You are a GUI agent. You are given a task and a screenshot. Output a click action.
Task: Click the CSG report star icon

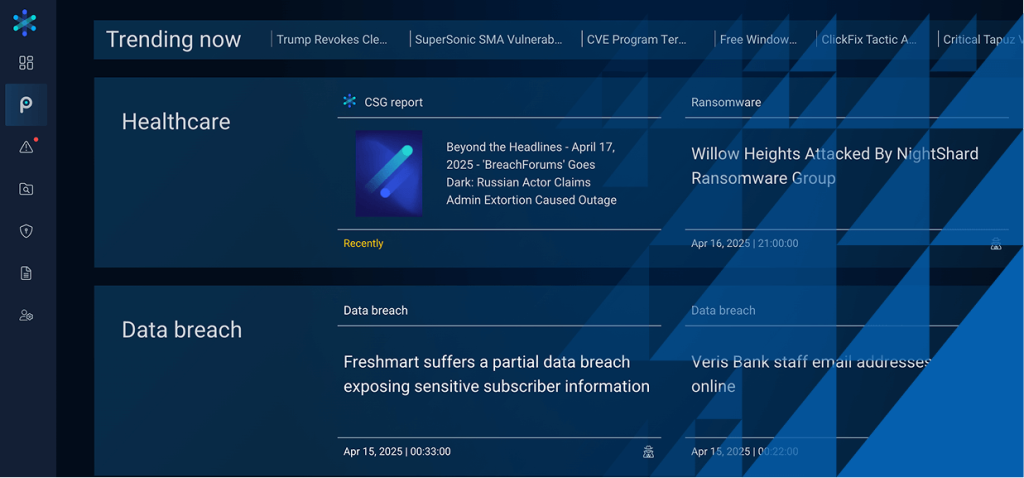coord(349,101)
